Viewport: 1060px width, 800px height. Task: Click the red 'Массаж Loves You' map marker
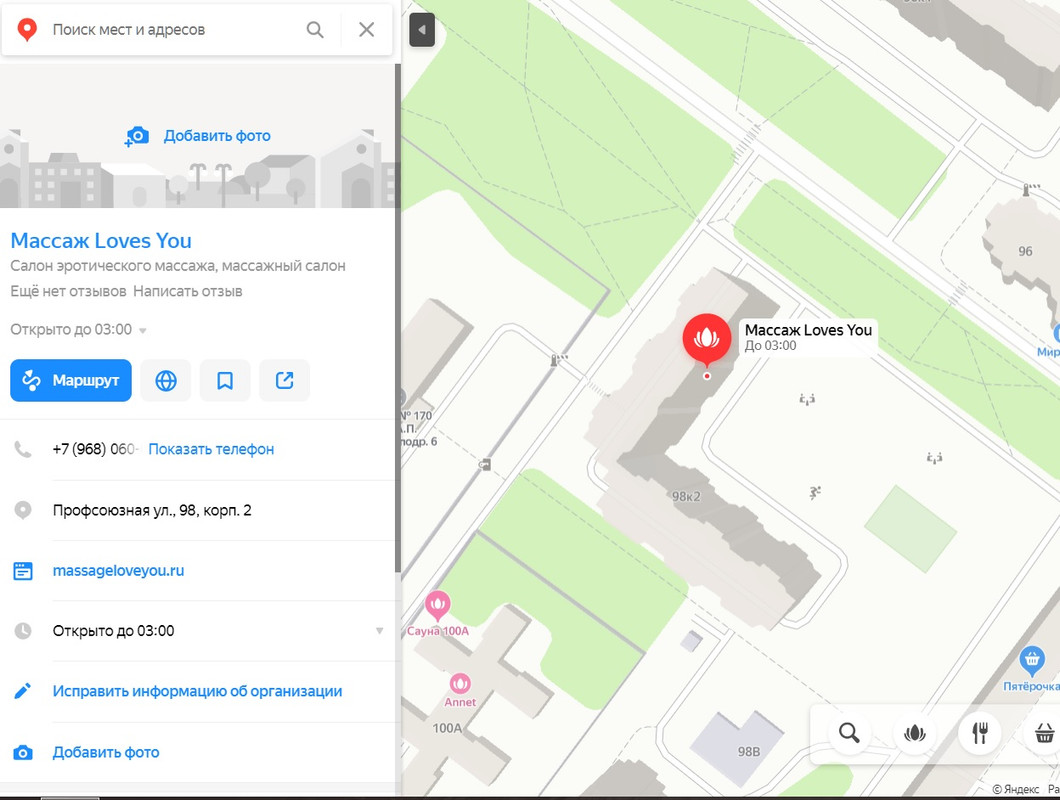tap(706, 339)
